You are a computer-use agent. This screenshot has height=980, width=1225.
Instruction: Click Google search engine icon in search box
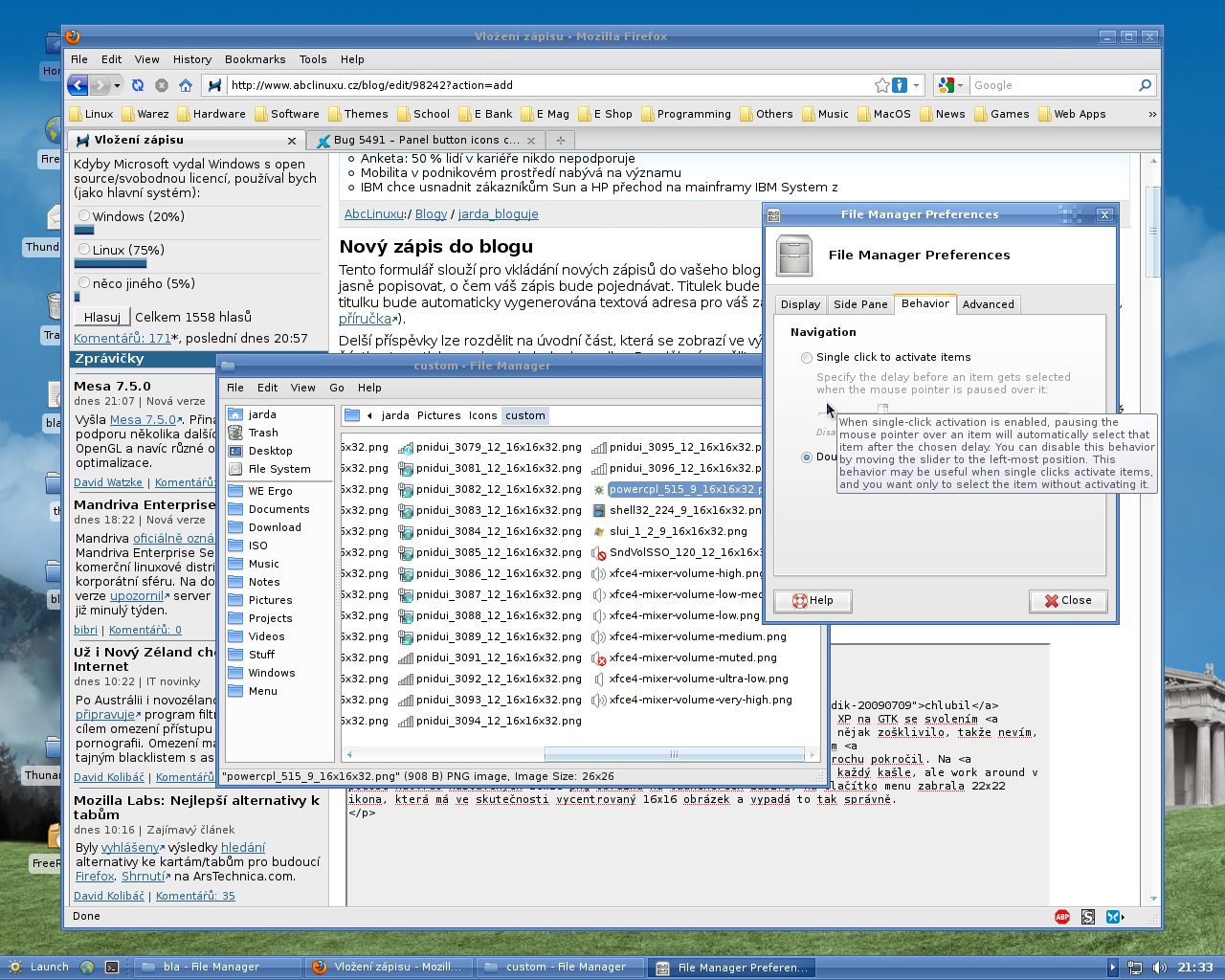pos(946,85)
